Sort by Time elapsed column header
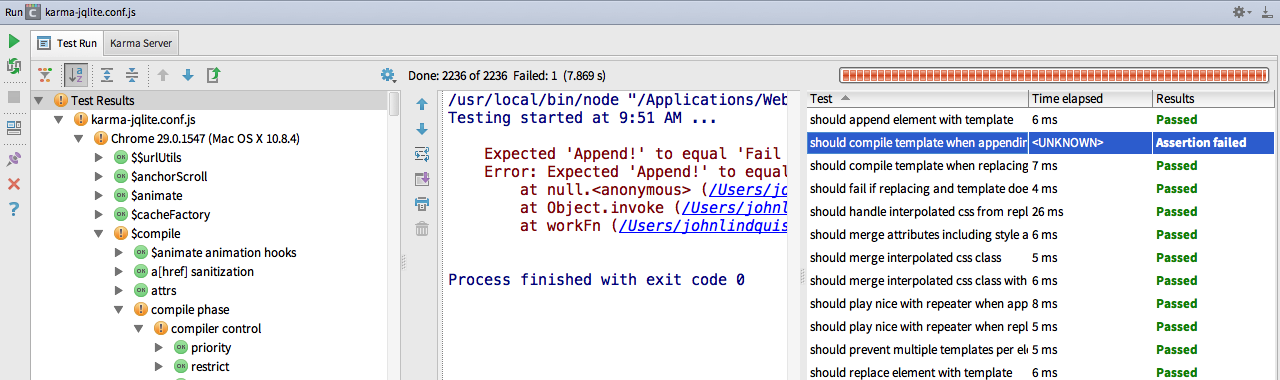Image resolution: width=1280 pixels, height=380 pixels. coord(1091,99)
